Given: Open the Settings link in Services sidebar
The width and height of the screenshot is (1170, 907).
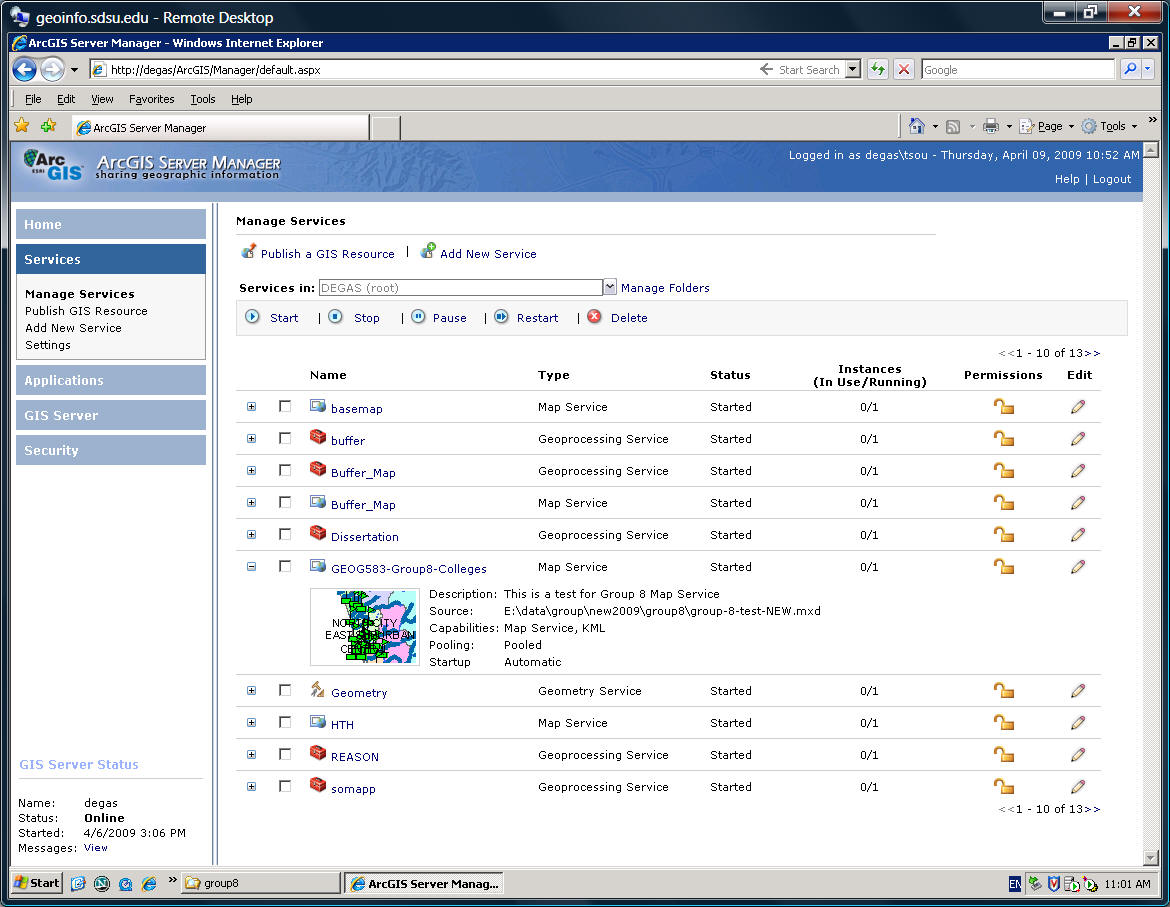Looking at the screenshot, I should [x=48, y=345].
